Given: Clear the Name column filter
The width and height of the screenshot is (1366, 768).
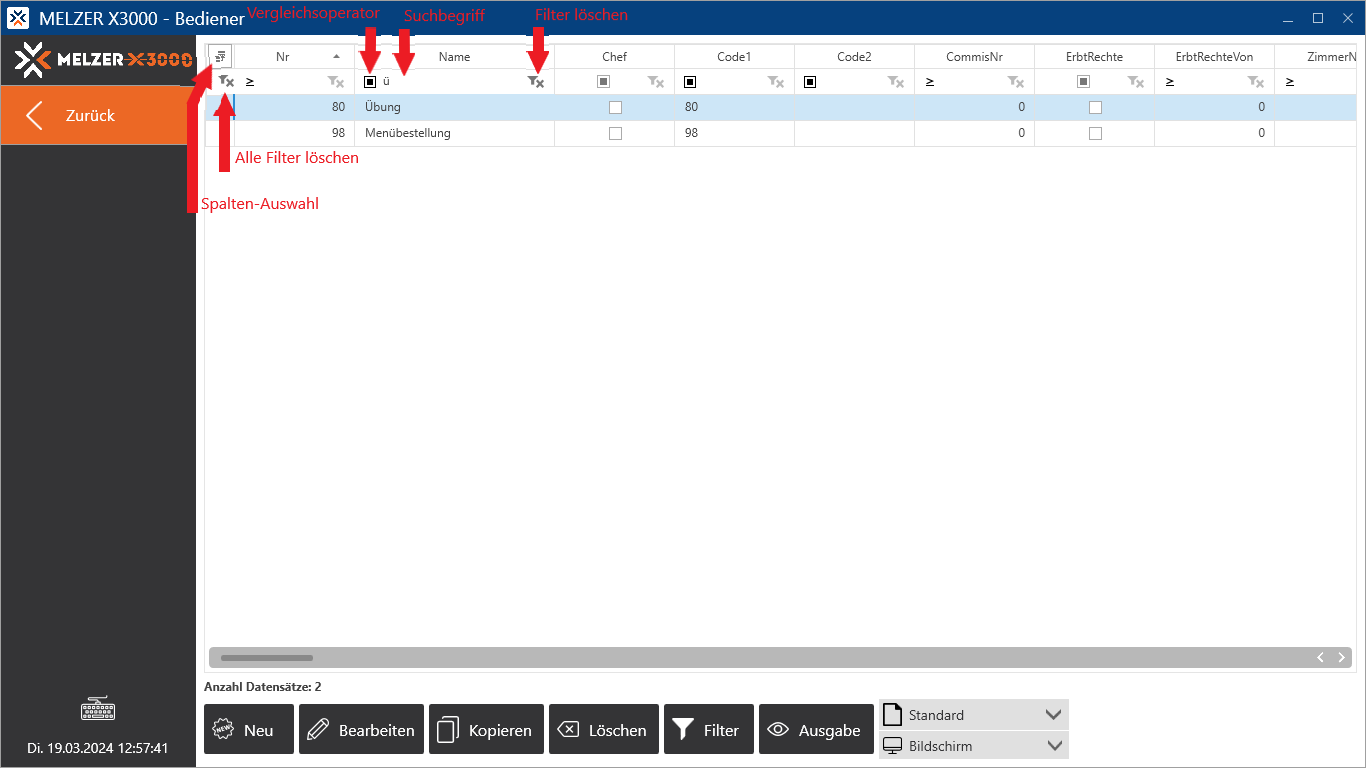Looking at the screenshot, I should (x=536, y=82).
